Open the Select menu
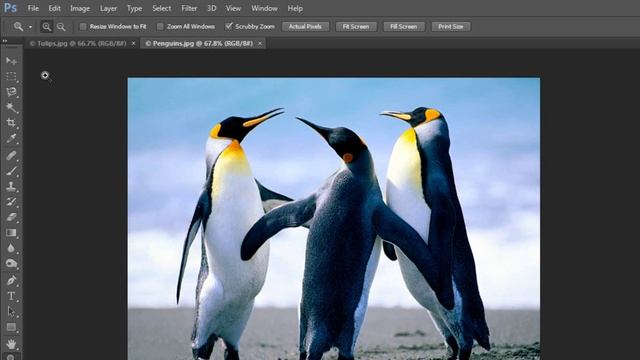 click(x=162, y=8)
